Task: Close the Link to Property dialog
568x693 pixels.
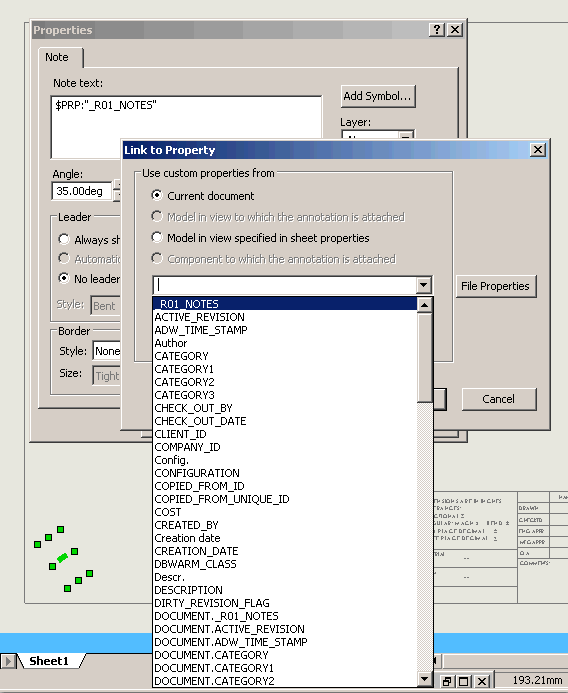Action: [538, 150]
